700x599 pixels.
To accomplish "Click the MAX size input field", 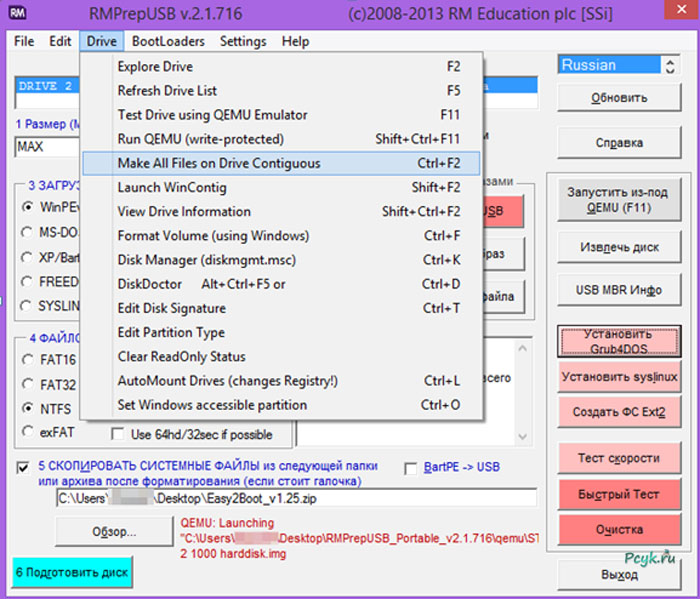I will pyautogui.click(x=47, y=147).
